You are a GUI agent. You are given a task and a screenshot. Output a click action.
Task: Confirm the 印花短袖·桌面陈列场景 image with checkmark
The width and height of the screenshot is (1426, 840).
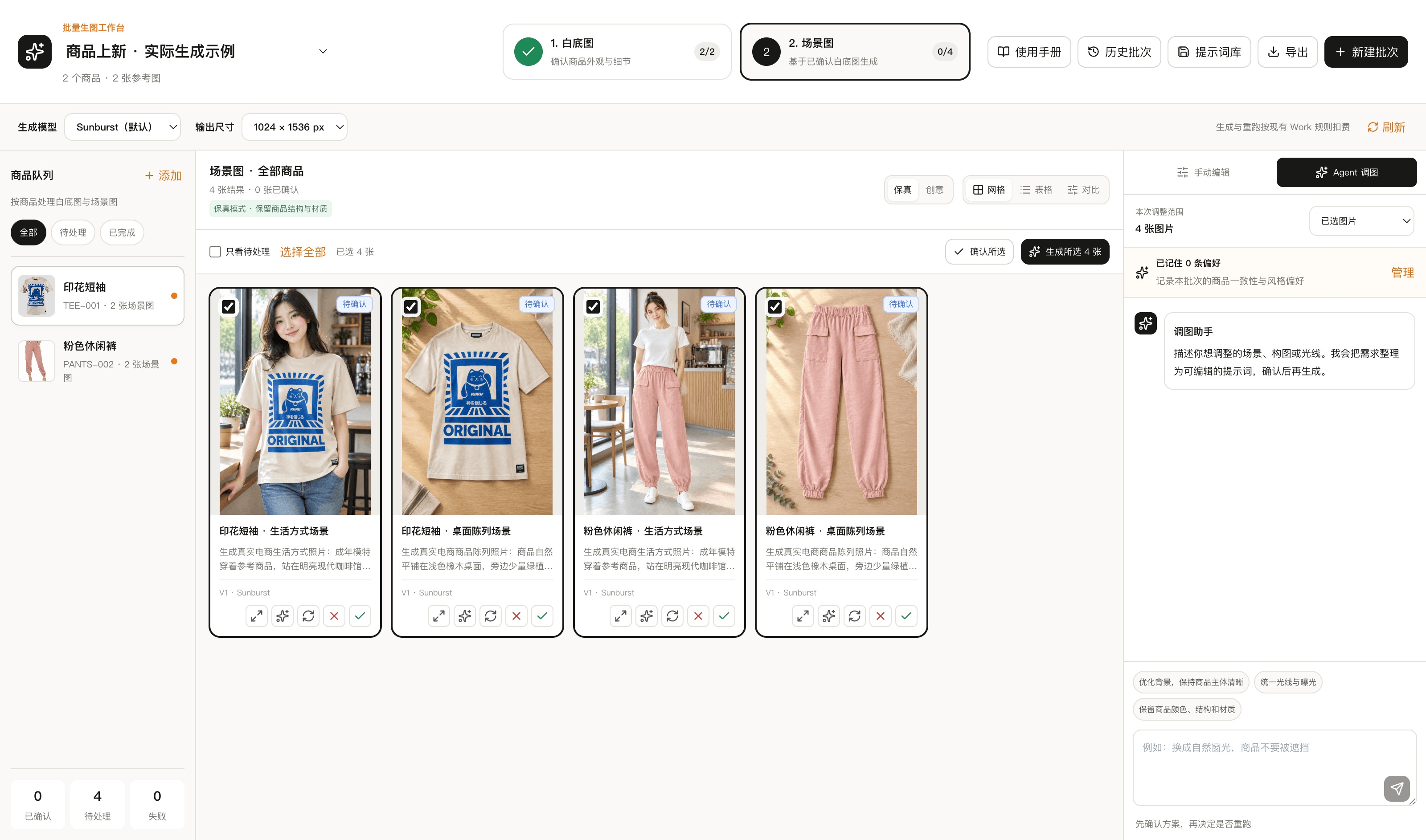(542, 616)
